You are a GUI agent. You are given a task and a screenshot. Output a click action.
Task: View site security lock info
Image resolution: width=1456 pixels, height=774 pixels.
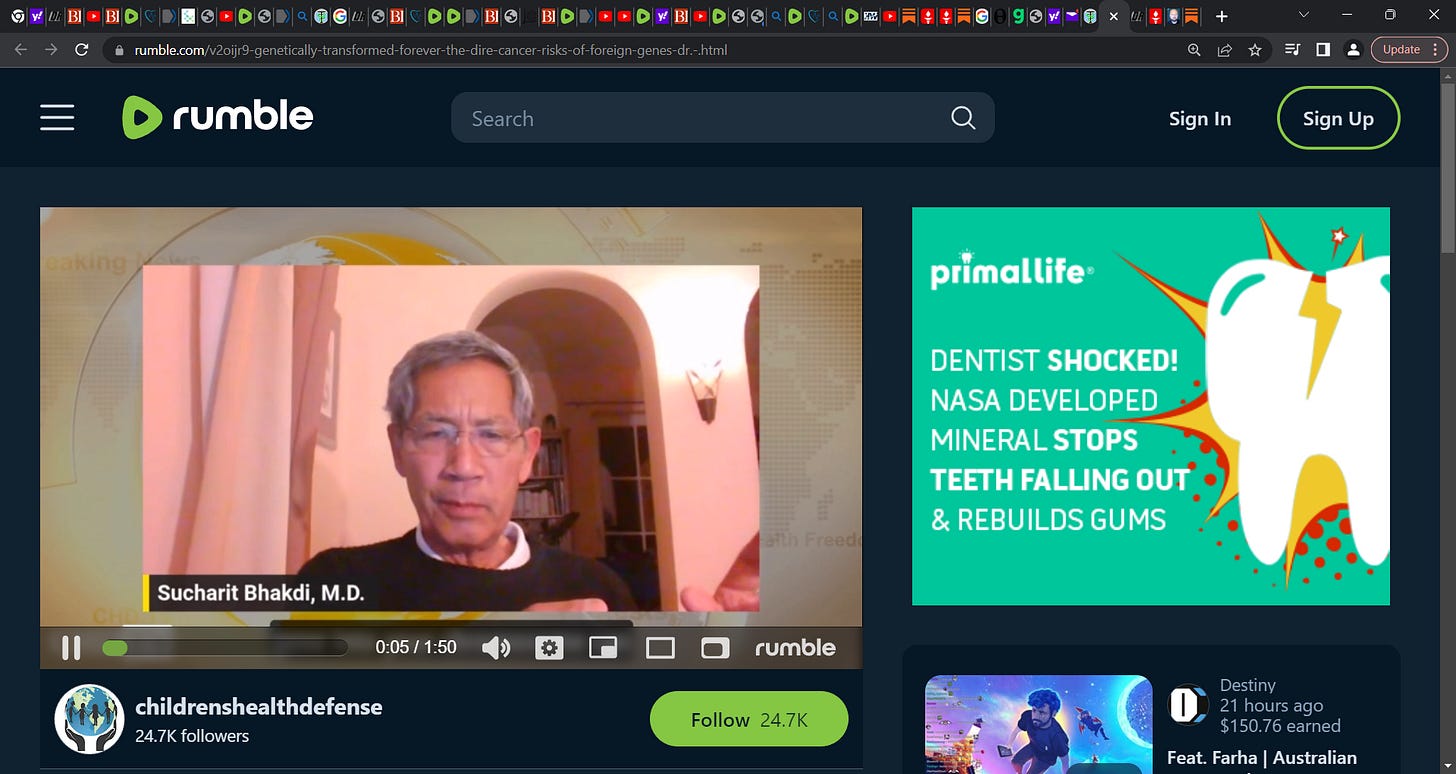point(119,49)
